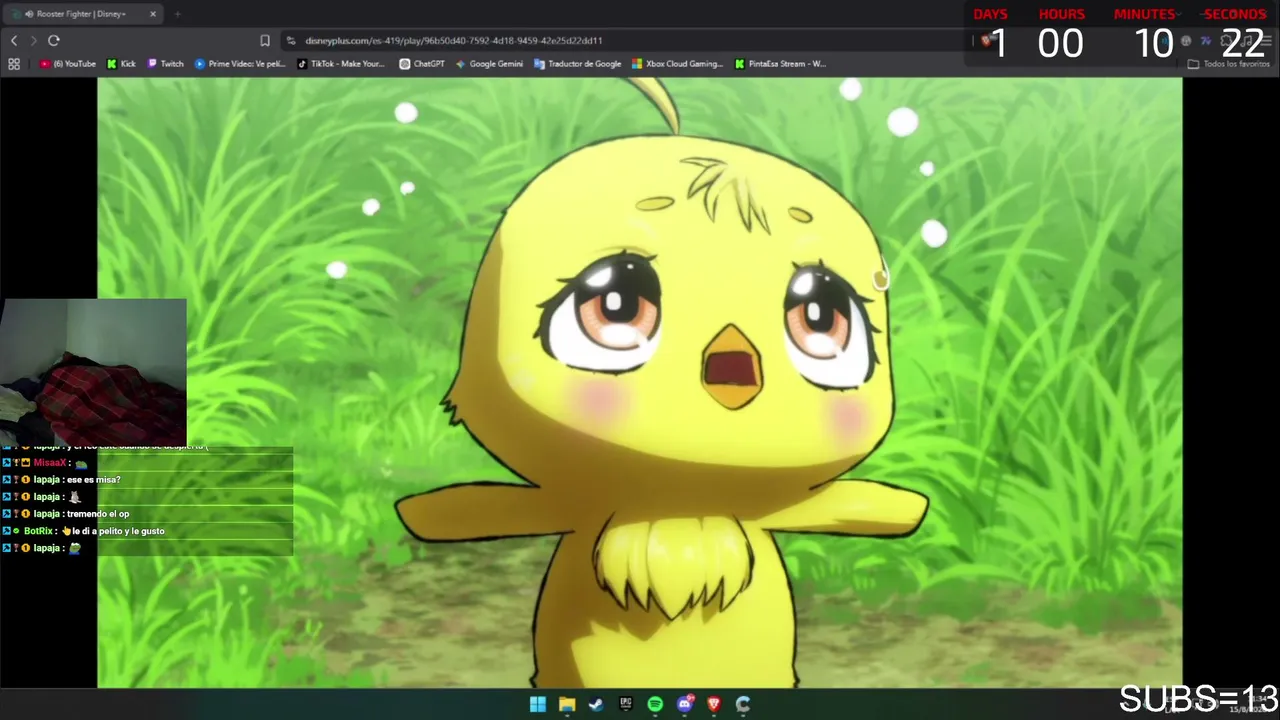This screenshot has width=1280, height=720.
Task: Click the Disney+ video player area
Action: click(x=640, y=383)
